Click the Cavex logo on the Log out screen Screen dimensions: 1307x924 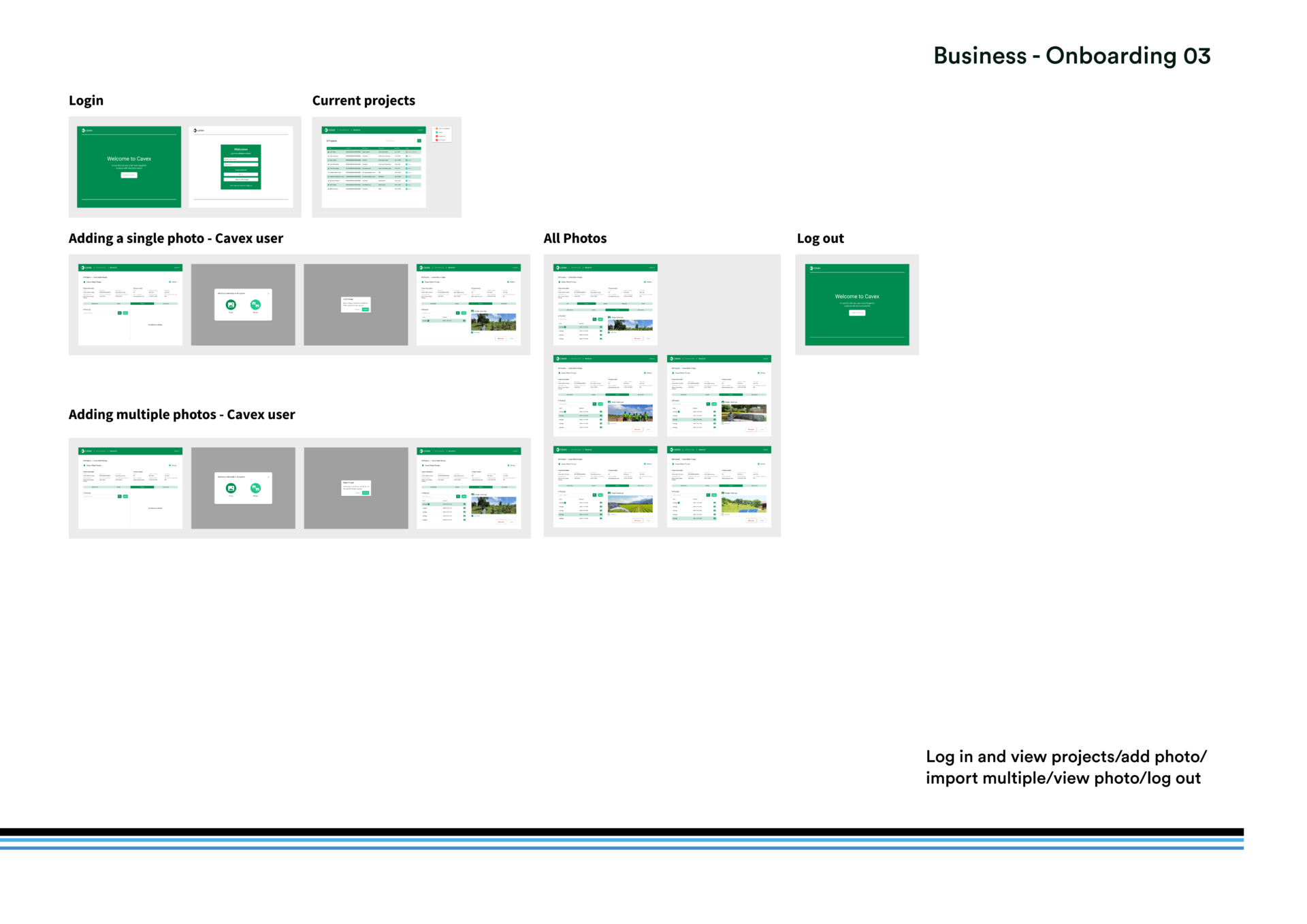point(814,268)
